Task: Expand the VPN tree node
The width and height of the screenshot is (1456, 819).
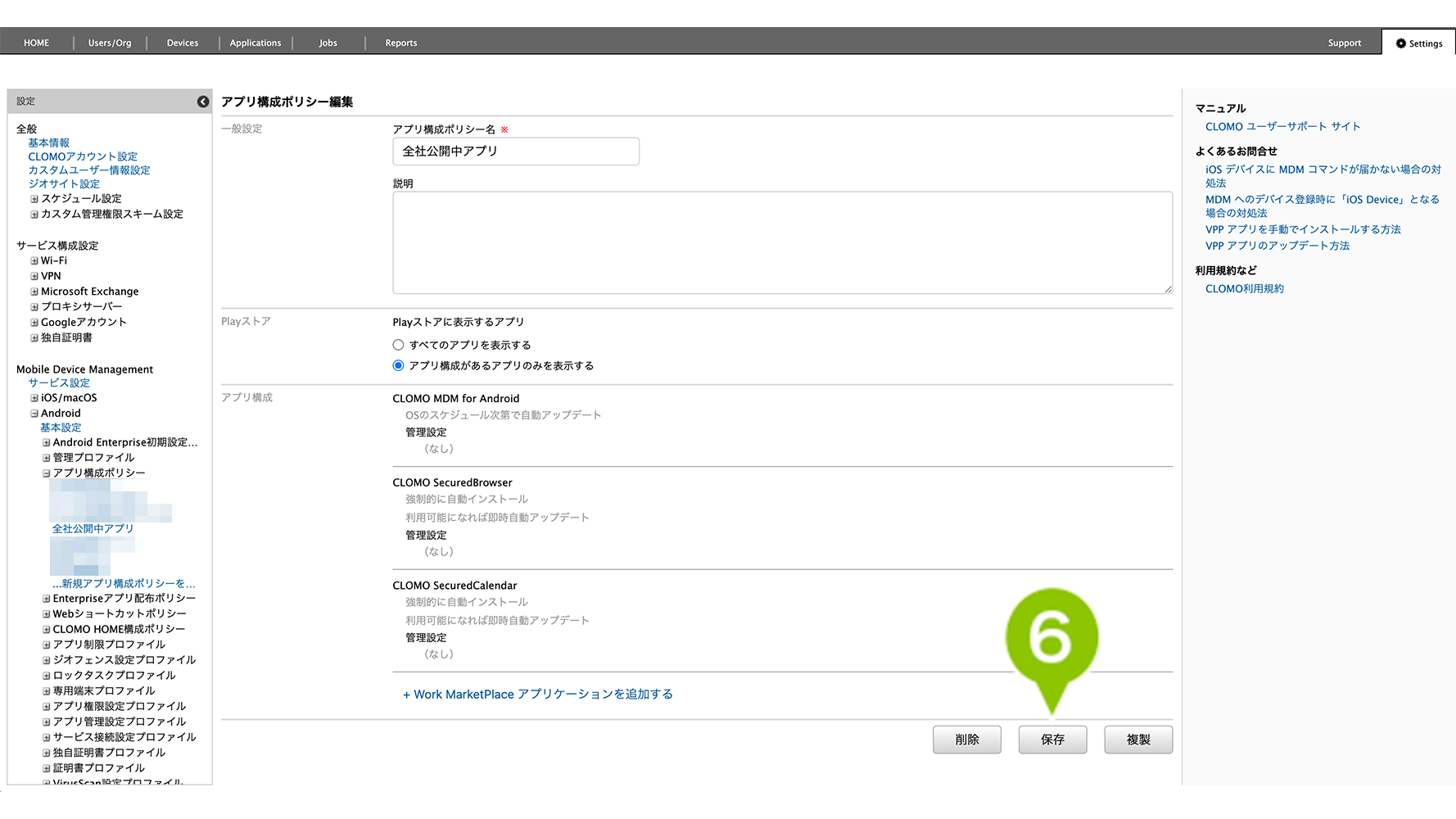Action: pyautogui.click(x=34, y=277)
